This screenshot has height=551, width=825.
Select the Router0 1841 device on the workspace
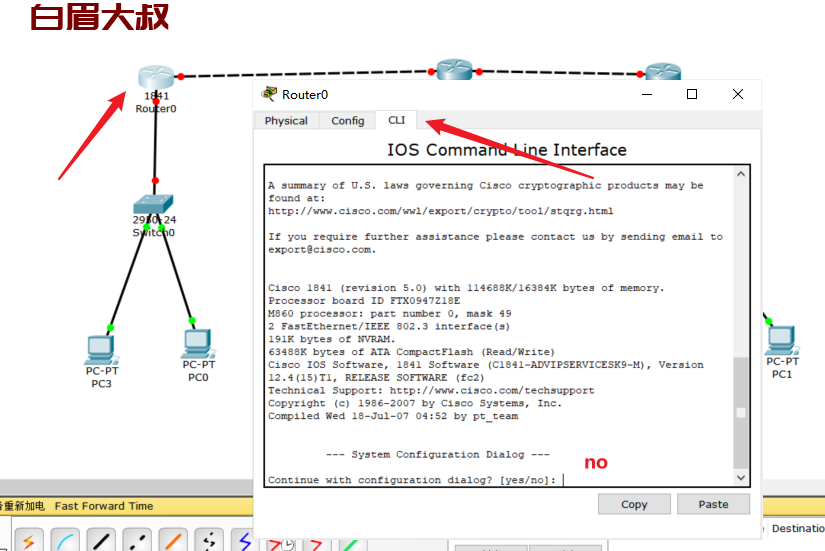(x=156, y=77)
